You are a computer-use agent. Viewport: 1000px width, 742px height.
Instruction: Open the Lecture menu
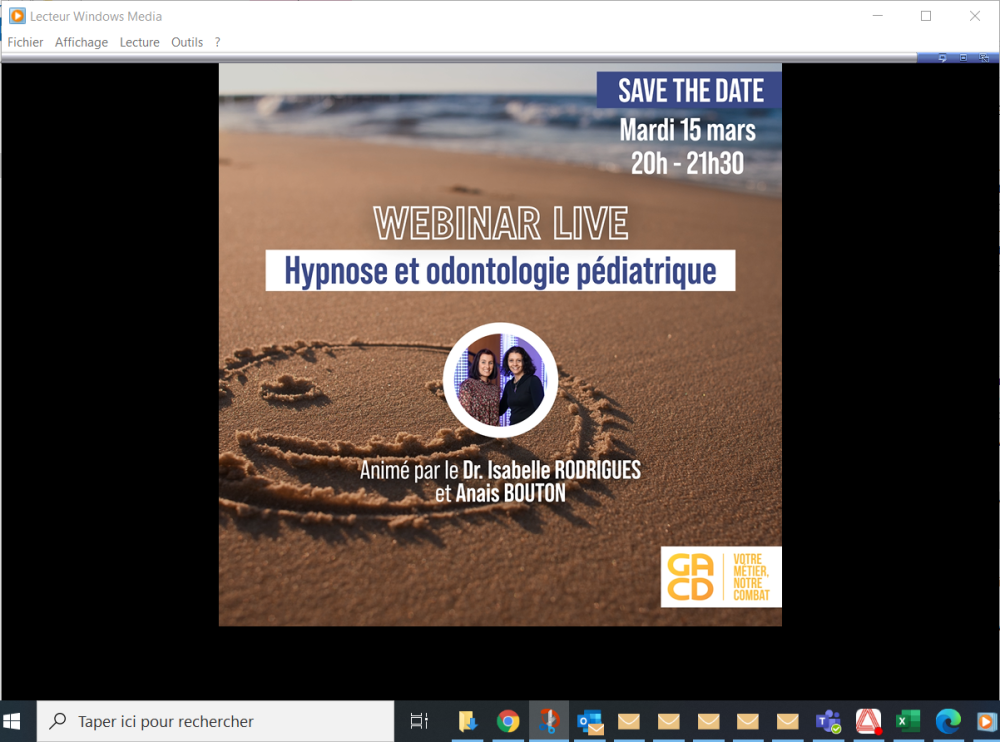point(140,42)
